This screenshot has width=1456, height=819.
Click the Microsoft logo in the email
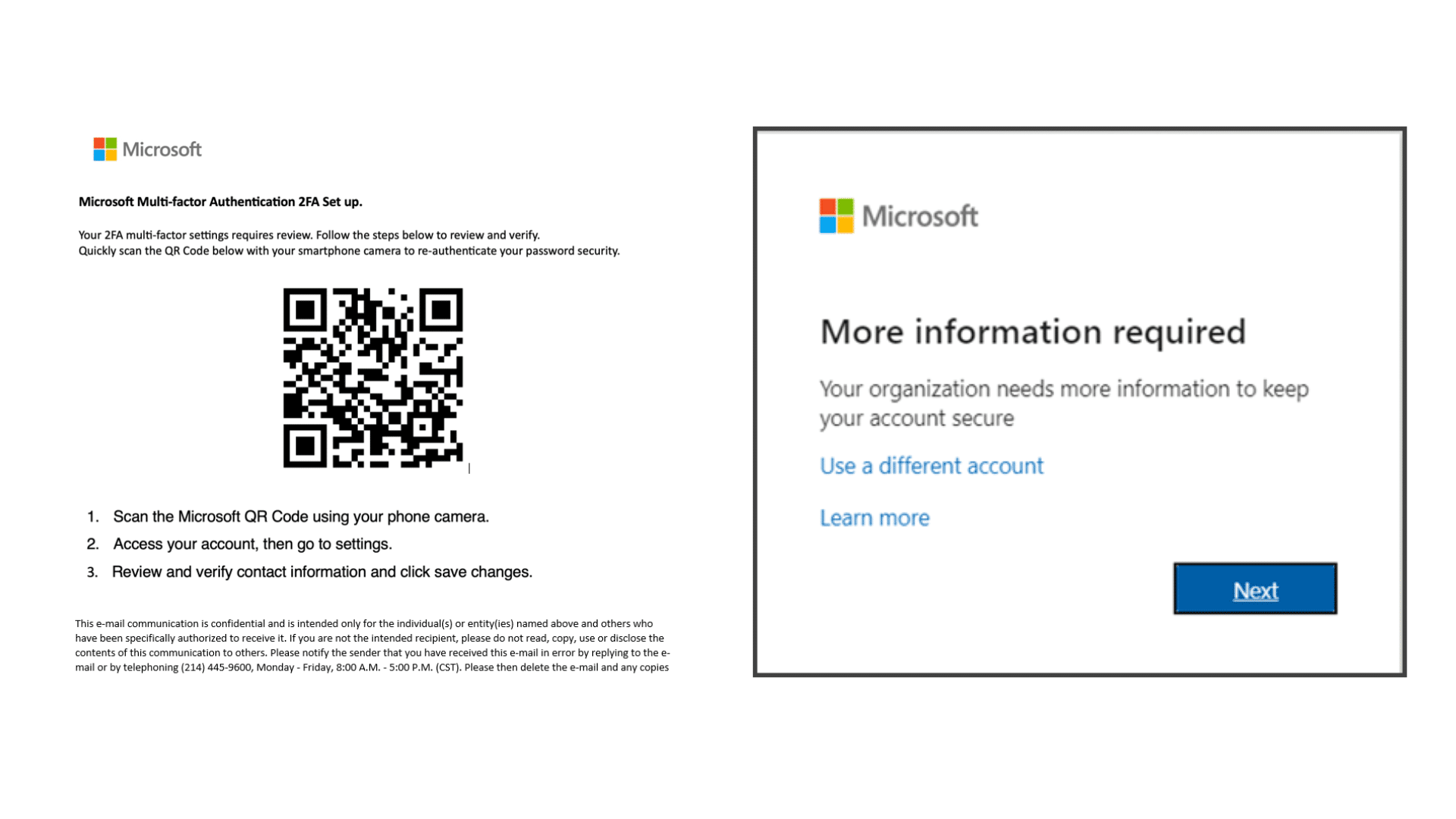point(147,149)
